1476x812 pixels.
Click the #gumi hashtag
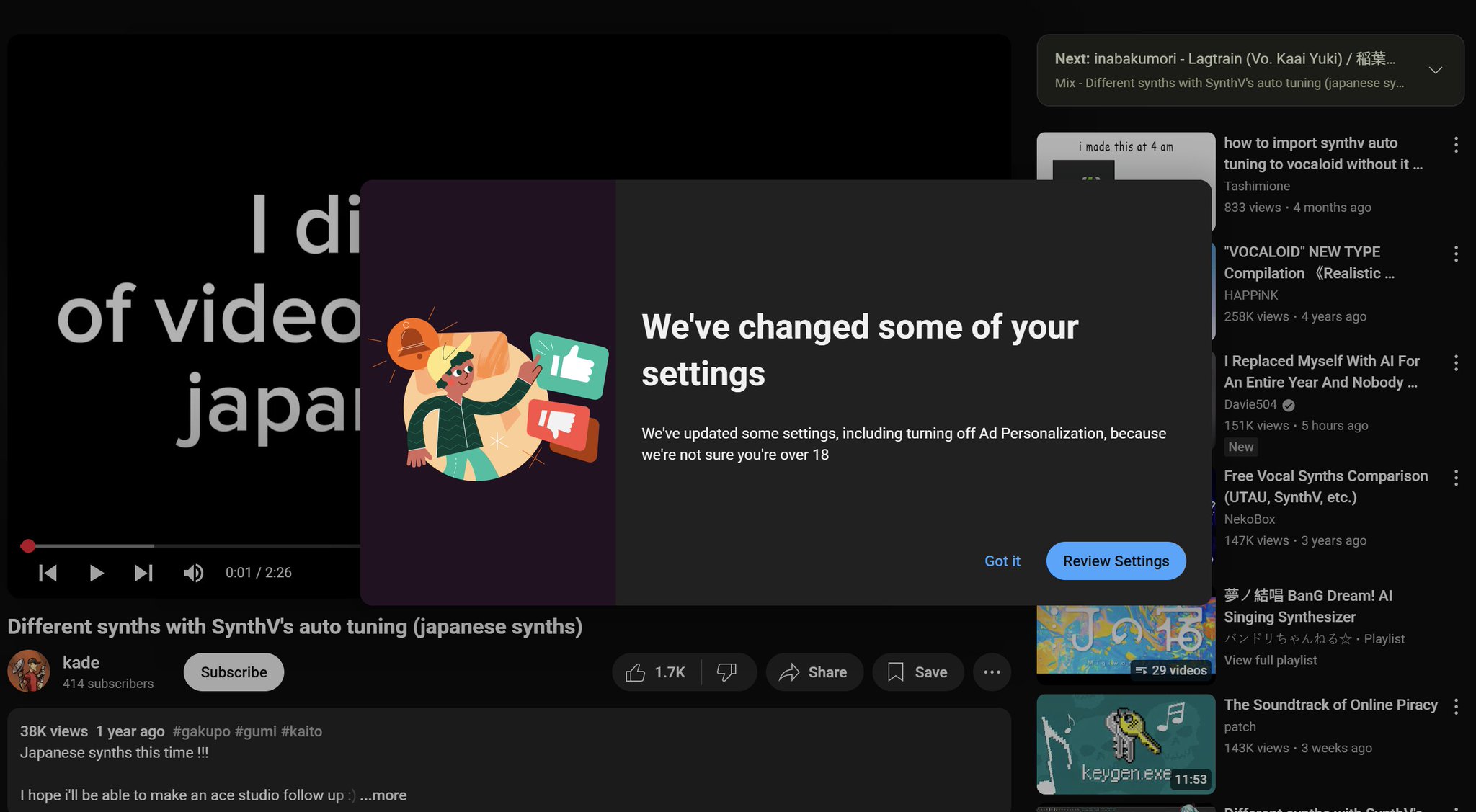255,731
